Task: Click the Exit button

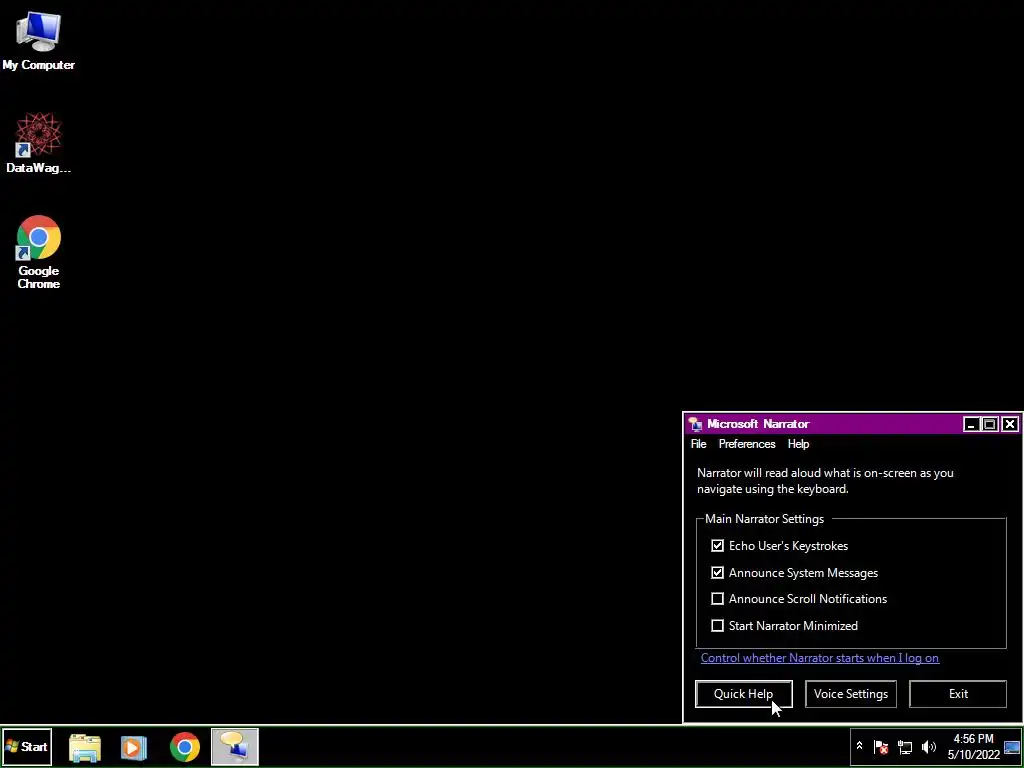Action: pyautogui.click(x=958, y=694)
